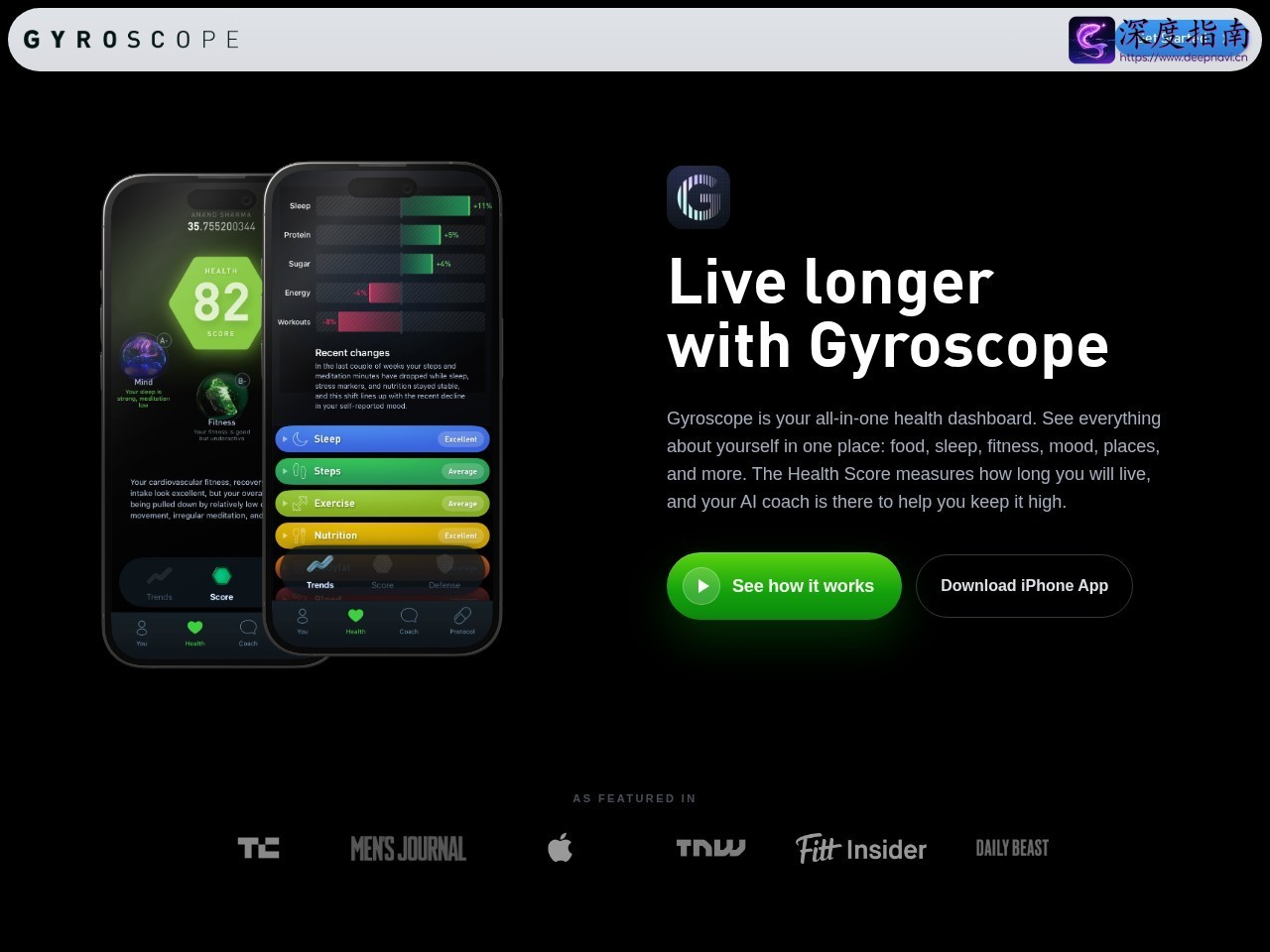Tap the moon icon in Sleep row
This screenshot has width=1270, height=952.
300,438
